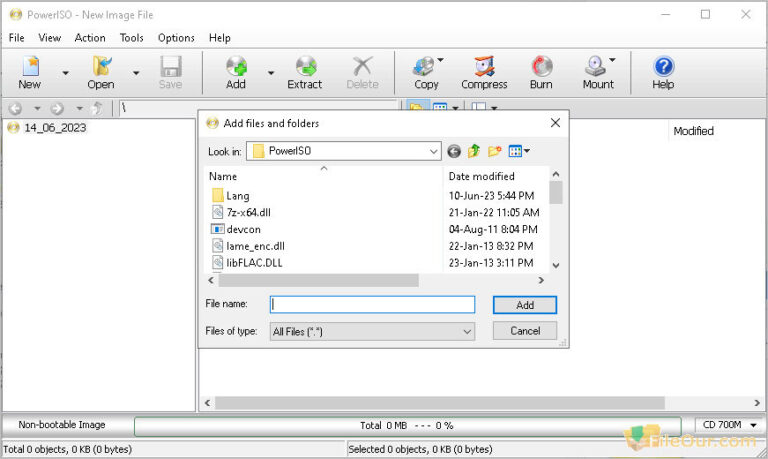
Task: Click the Forward navigation arrow in main window
Action: (57, 108)
